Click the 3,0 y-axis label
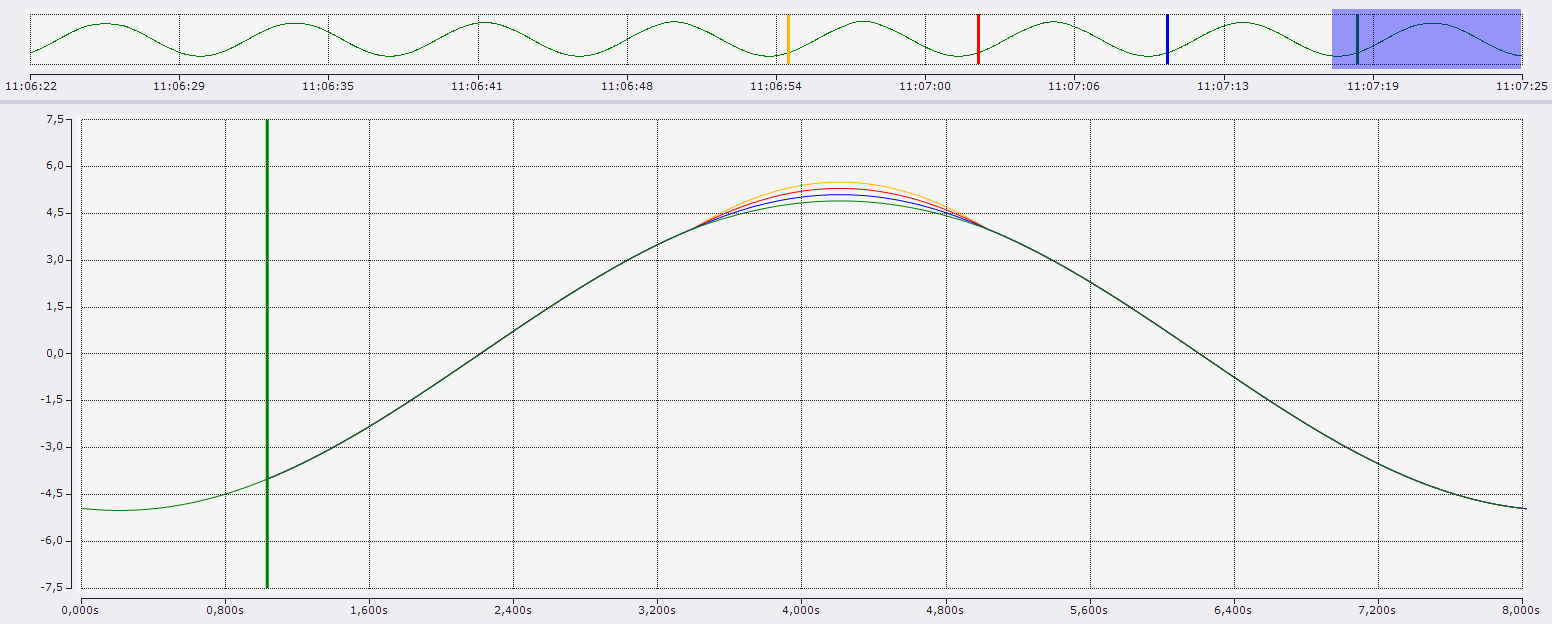 click(x=56, y=260)
